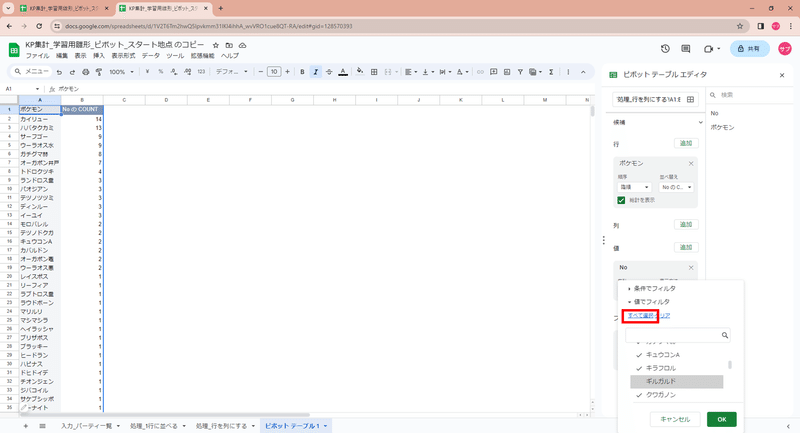Add a column field with 追加
The image size is (800, 433).
tap(686, 224)
